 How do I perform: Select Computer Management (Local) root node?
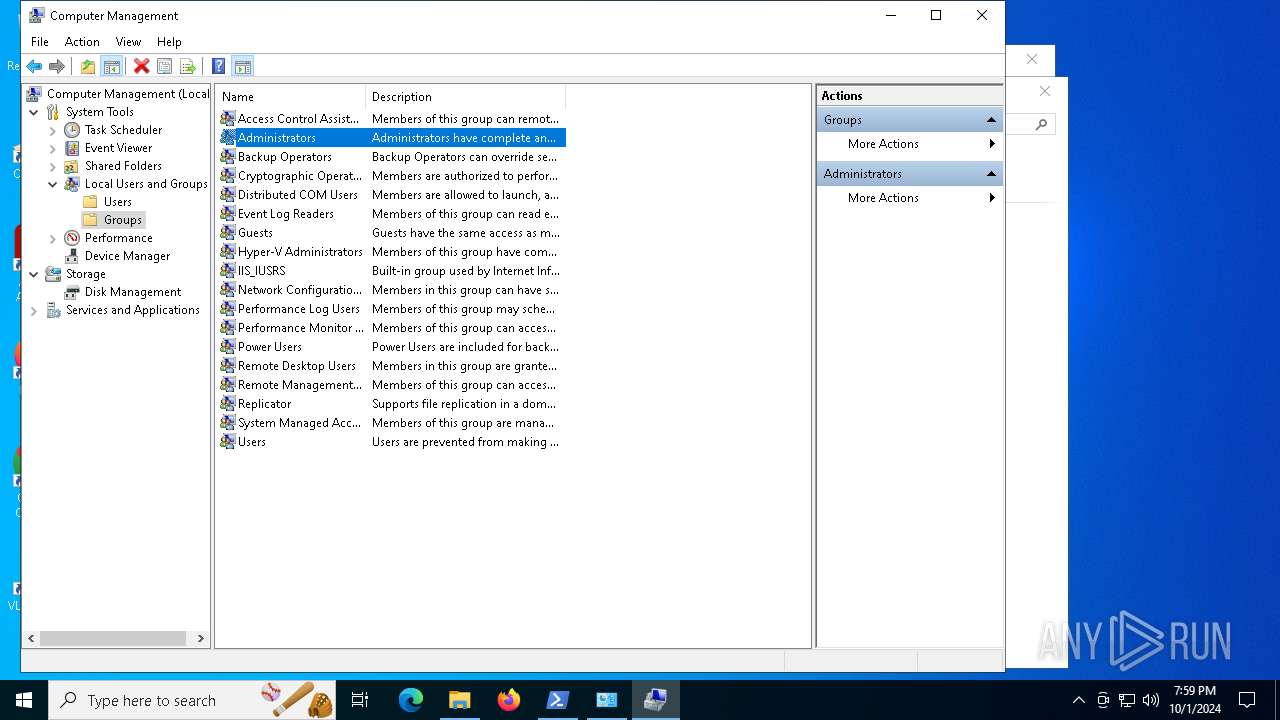pos(128,94)
